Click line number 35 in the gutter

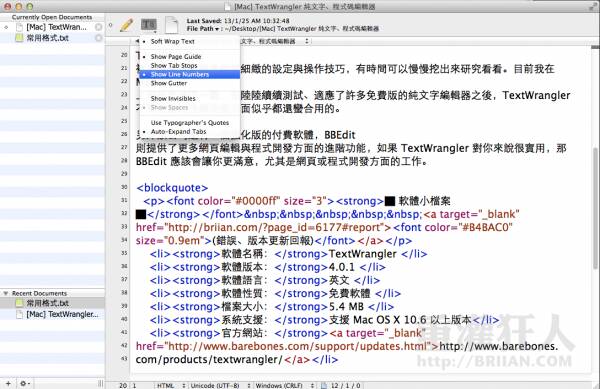(x=124, y=253)
